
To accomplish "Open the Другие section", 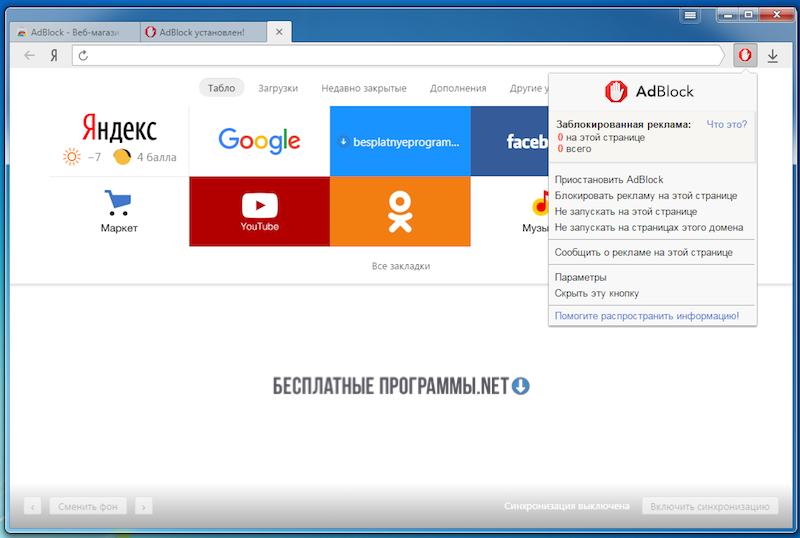I will [529, 88].
